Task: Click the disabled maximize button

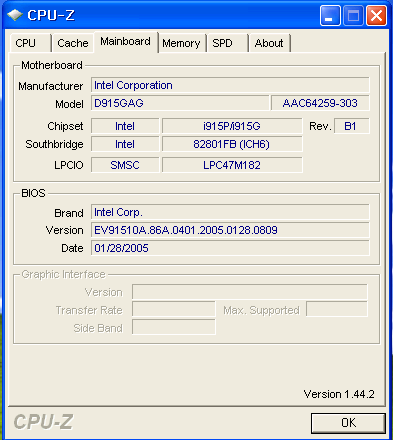Action: click(353, 16)
